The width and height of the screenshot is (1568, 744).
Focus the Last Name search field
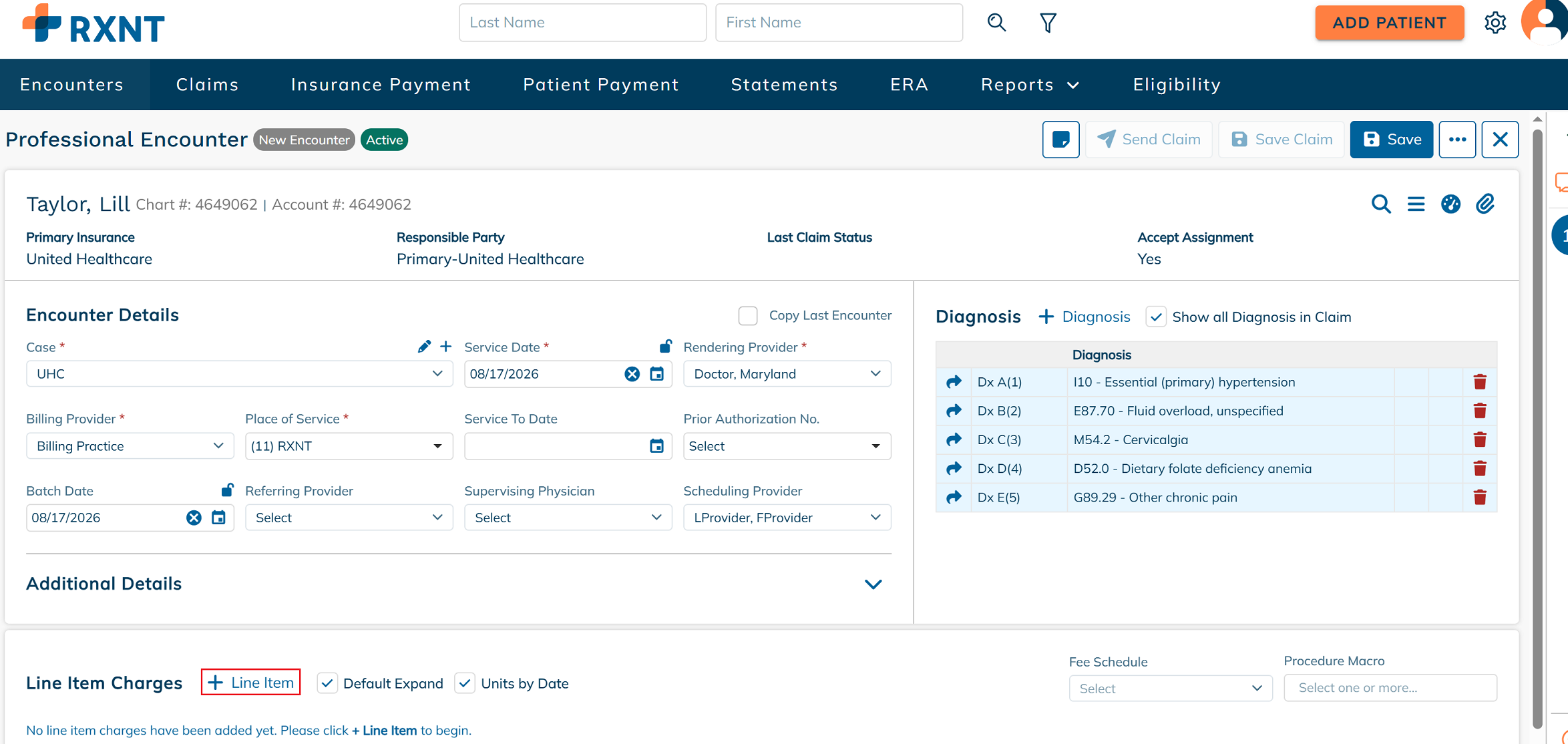tap(582, 23)
